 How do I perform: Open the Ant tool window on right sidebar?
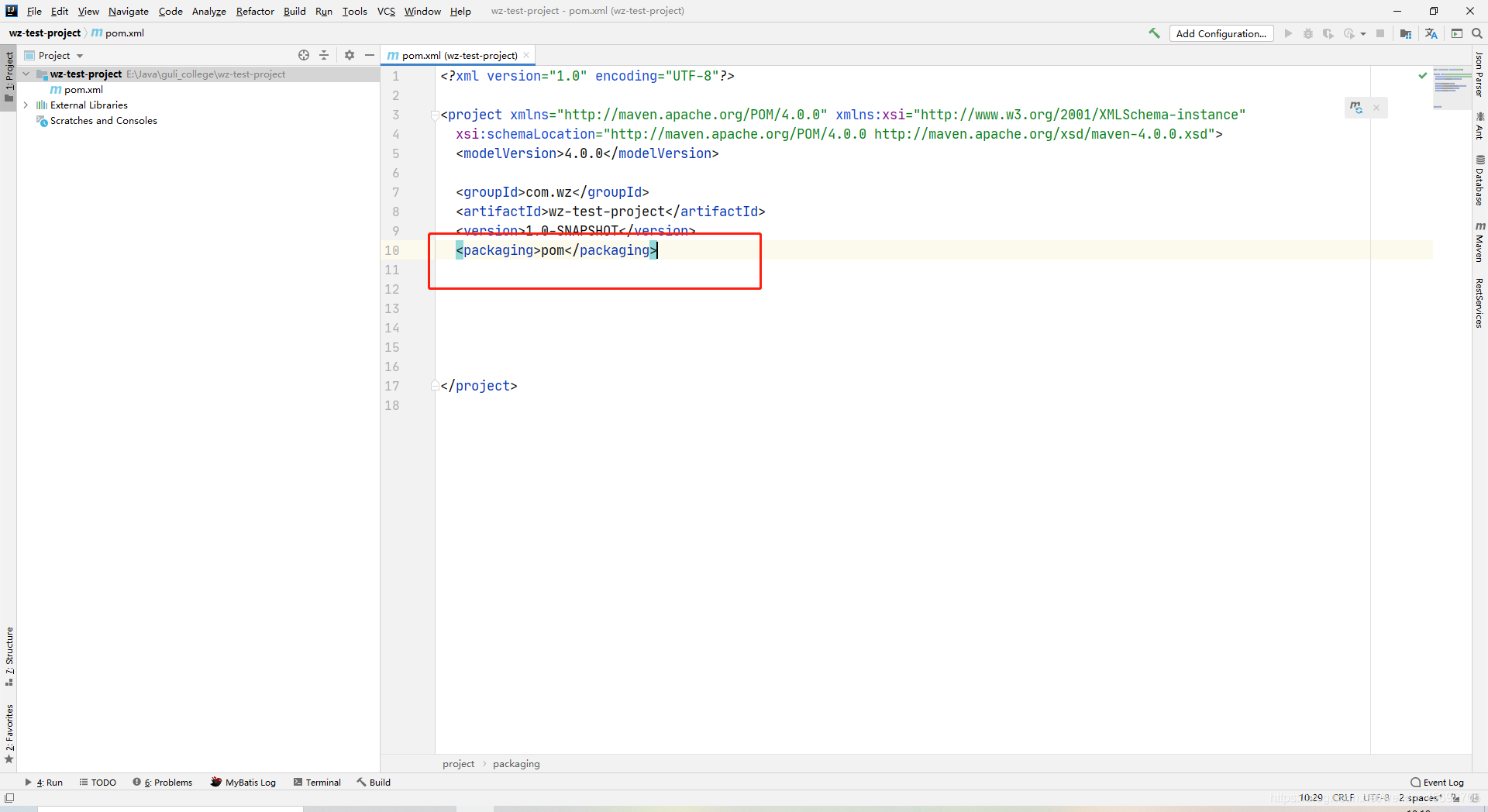(1479, 126)
